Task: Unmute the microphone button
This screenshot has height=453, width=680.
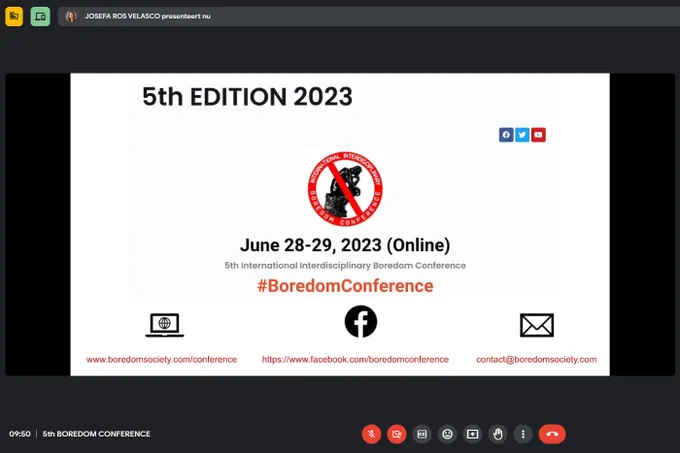Action: click(x=371, y=434)
